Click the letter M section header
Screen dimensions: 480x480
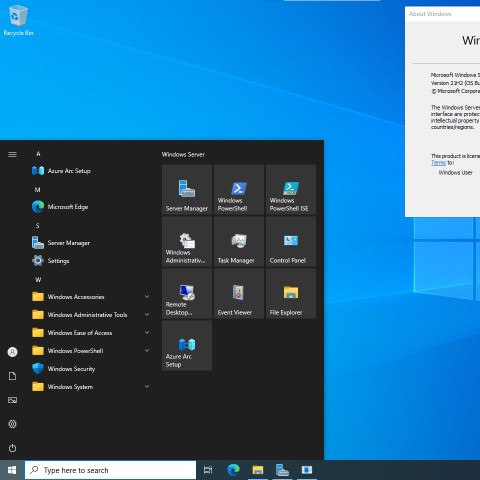[38, 190]
